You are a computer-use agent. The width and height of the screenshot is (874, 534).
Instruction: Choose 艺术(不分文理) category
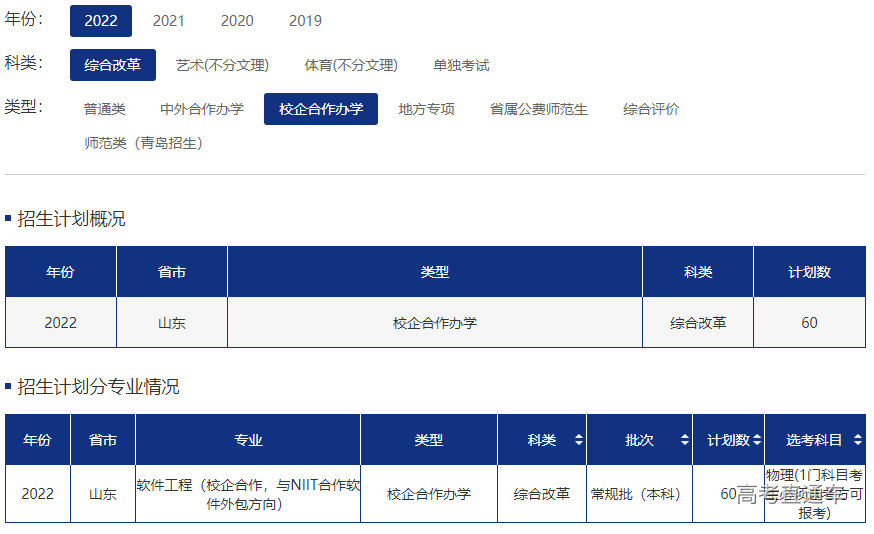tap(222, 65)
